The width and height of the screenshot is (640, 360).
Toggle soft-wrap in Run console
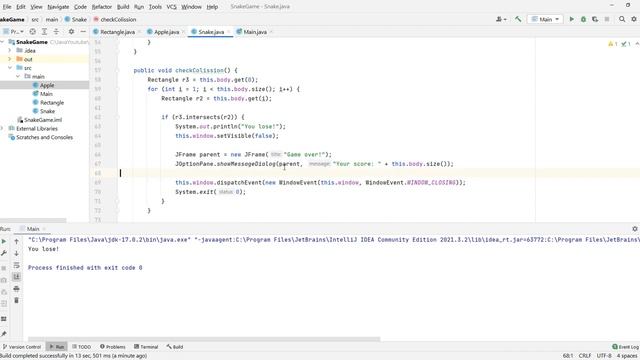(x=16, y=265)
